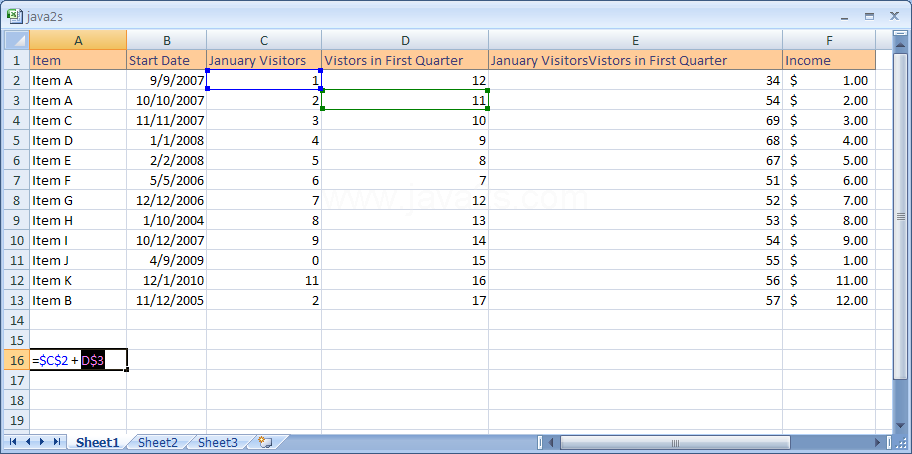Click the cell containing 5/5/2006

[x=166, y=180]
